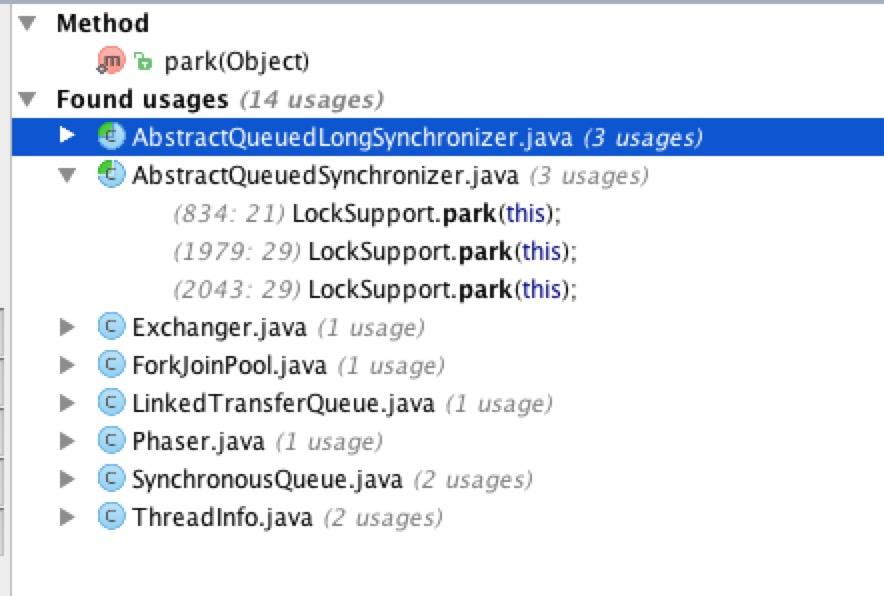This screenshot has width=884, height=596.
Task: Click the ForkJoinPool.java class icon
Action: coord(111,365)
